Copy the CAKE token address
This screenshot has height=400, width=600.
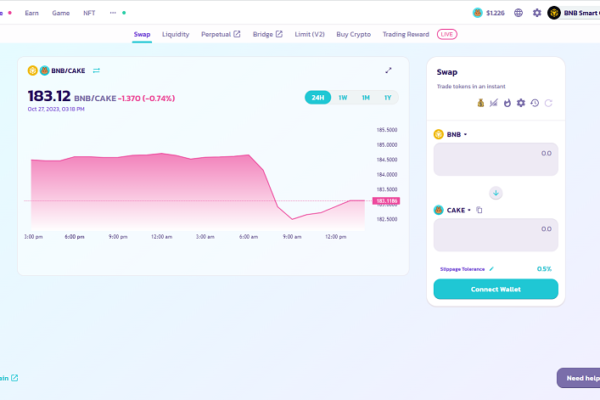pos(479,210)
